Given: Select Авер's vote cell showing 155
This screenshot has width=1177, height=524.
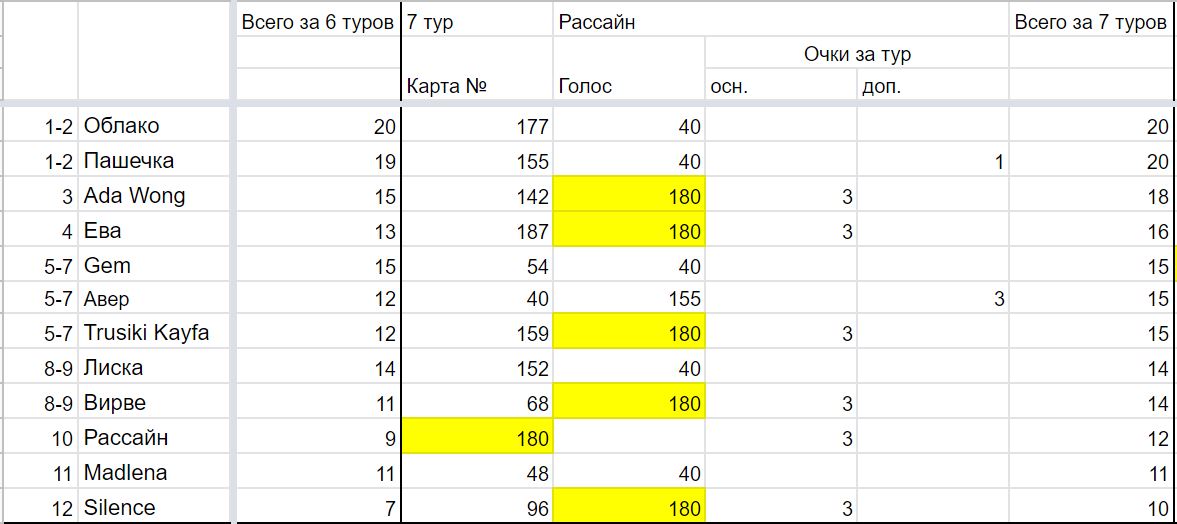Looking at the screenshot, I should 629,300.
